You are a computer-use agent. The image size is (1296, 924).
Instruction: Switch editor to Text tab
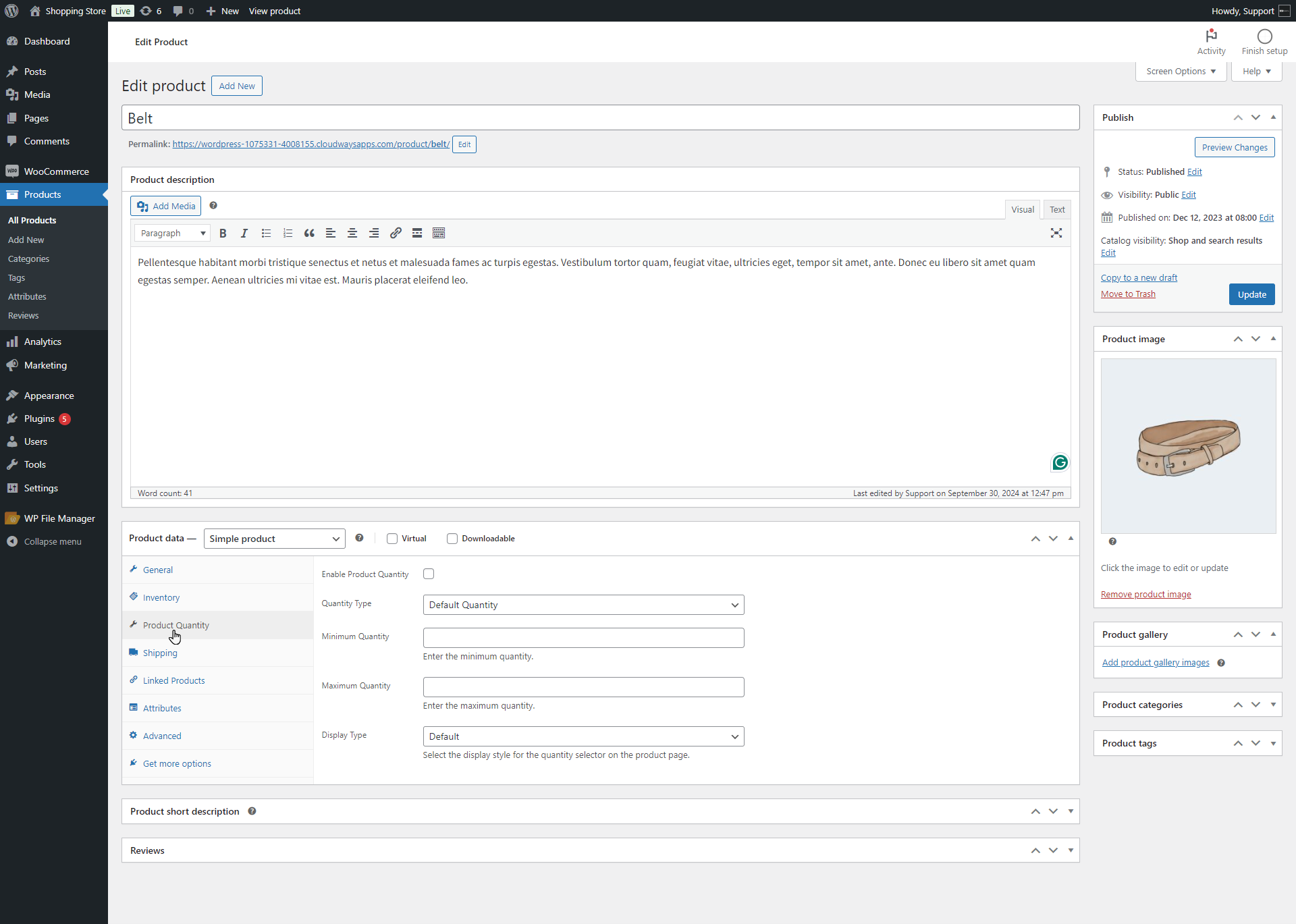[1056, 209]
